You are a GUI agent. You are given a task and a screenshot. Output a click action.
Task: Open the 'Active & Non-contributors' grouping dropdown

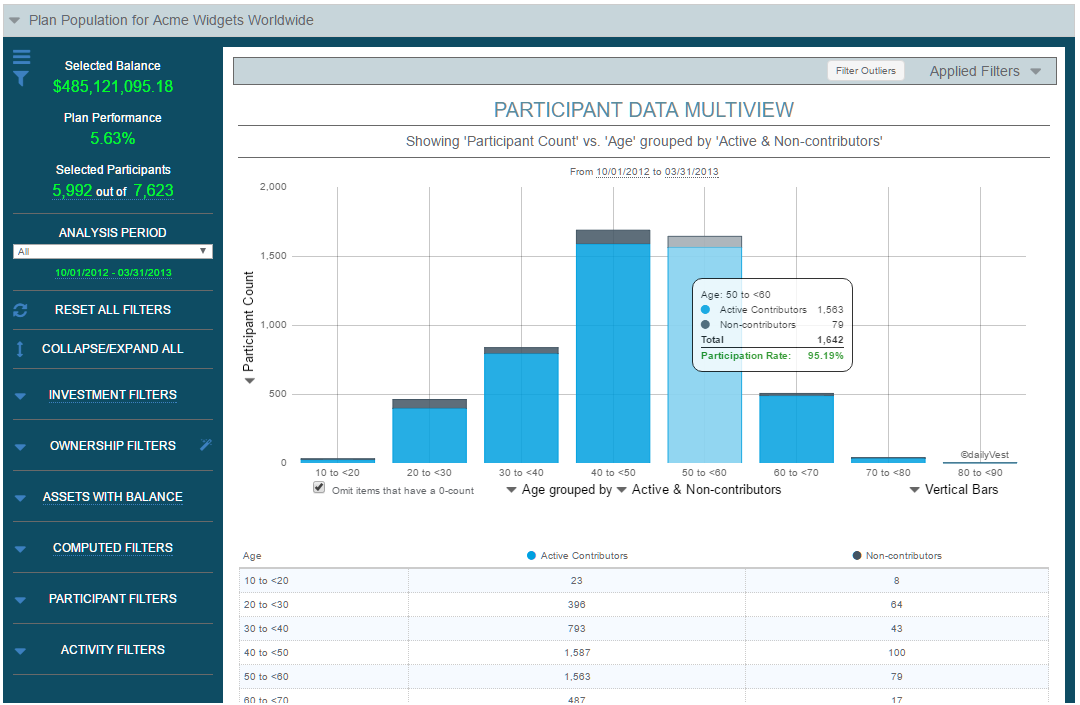click(x=621, y=490)
